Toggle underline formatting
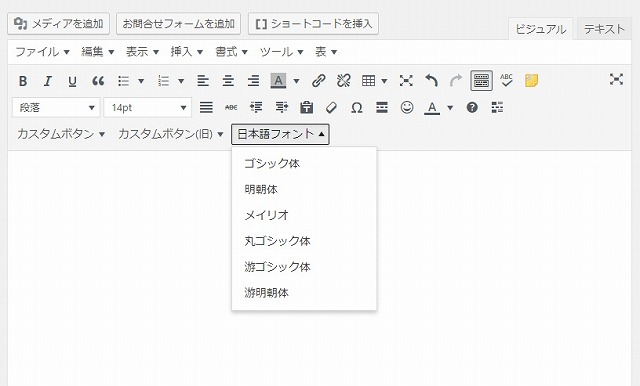The width and height of the screenshot is (640, 386). 72,81
